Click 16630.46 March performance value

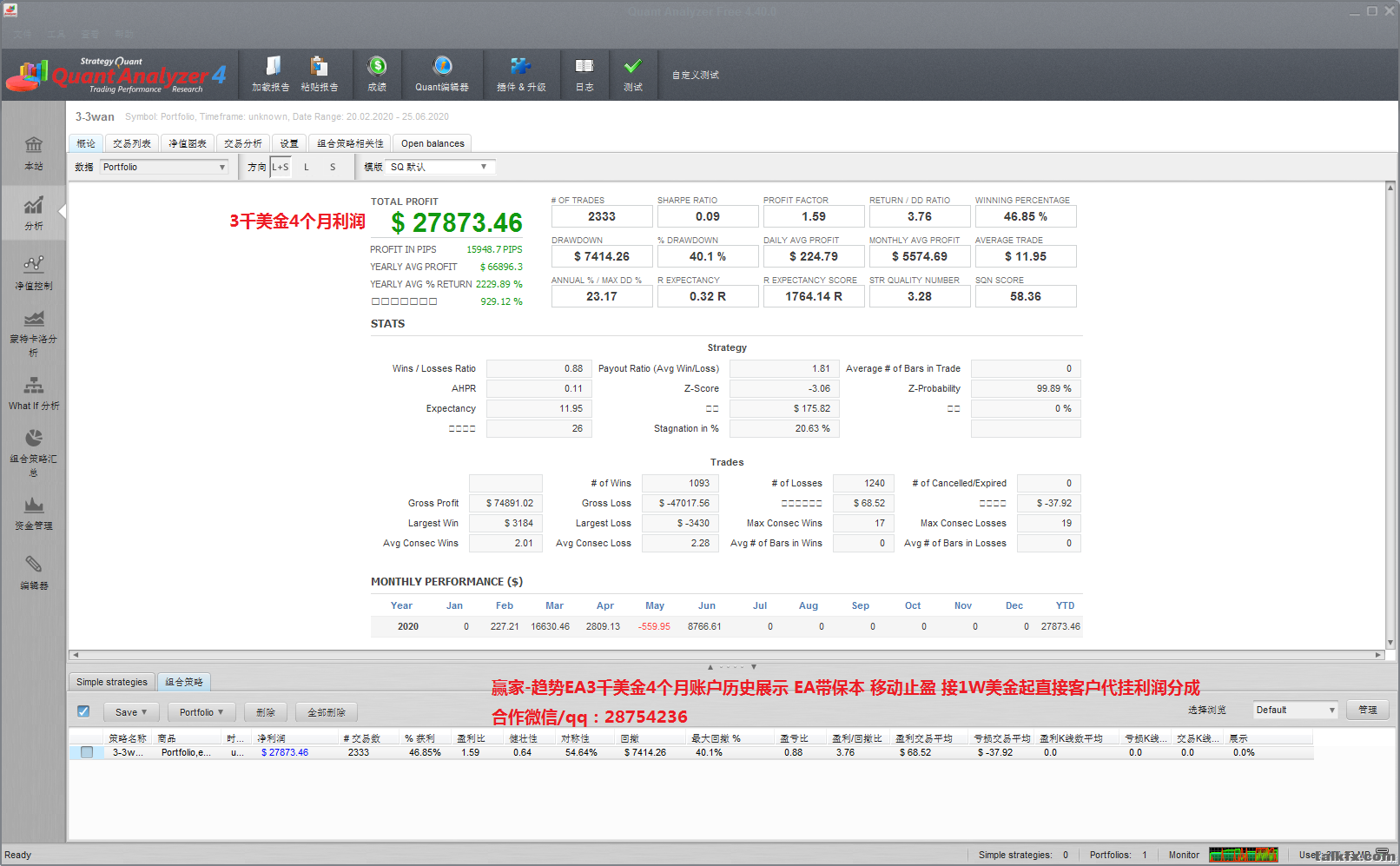551,626
